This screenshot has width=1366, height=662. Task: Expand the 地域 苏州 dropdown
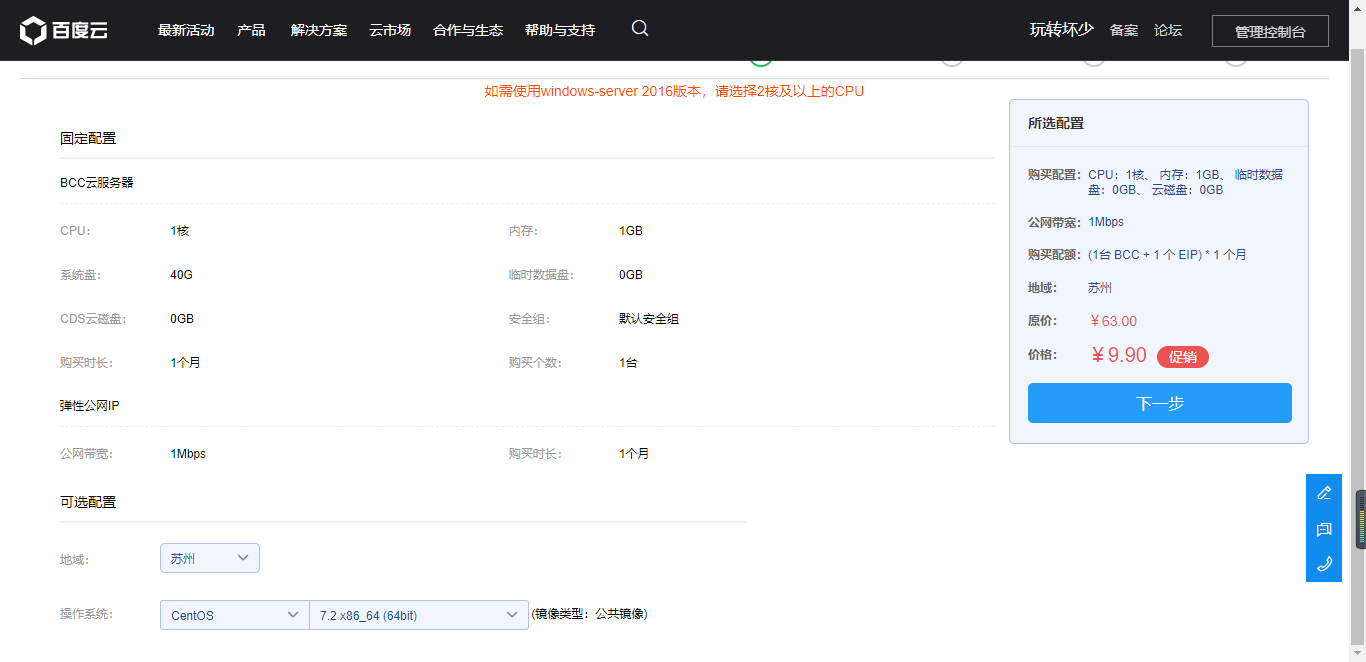click(x=210, y=558)
